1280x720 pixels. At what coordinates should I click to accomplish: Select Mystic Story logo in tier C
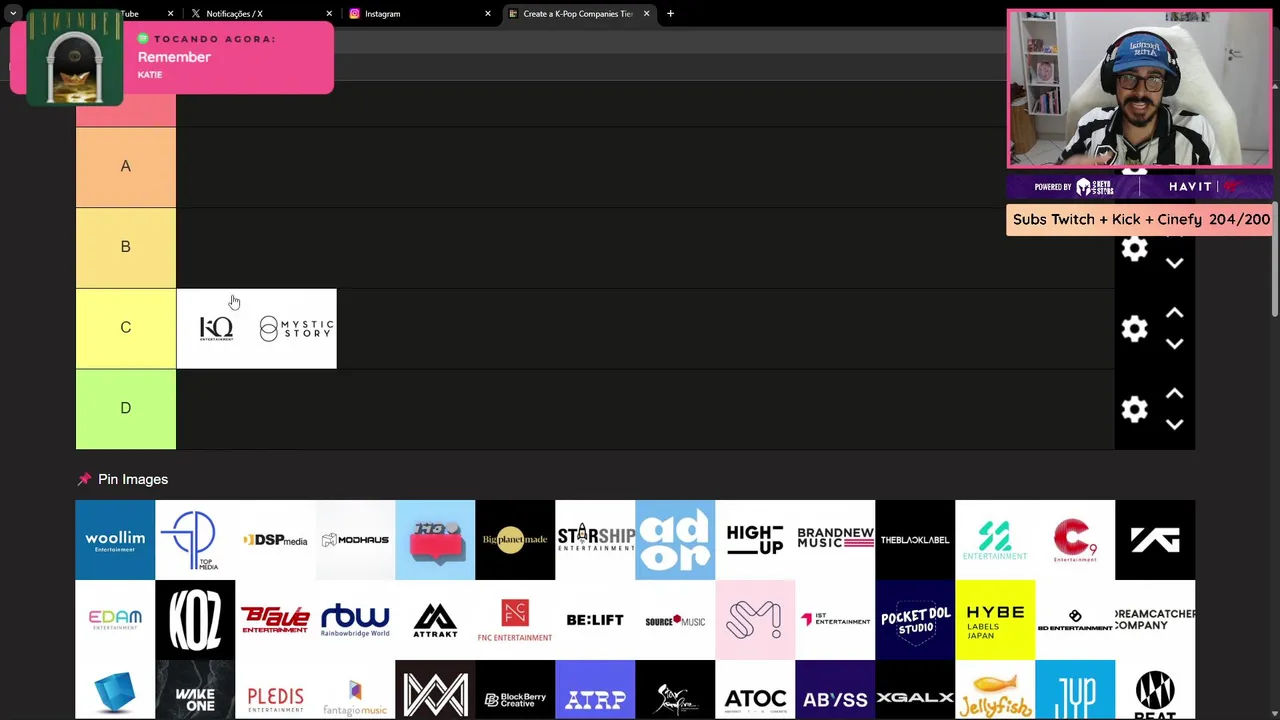(x=296, y=329)
